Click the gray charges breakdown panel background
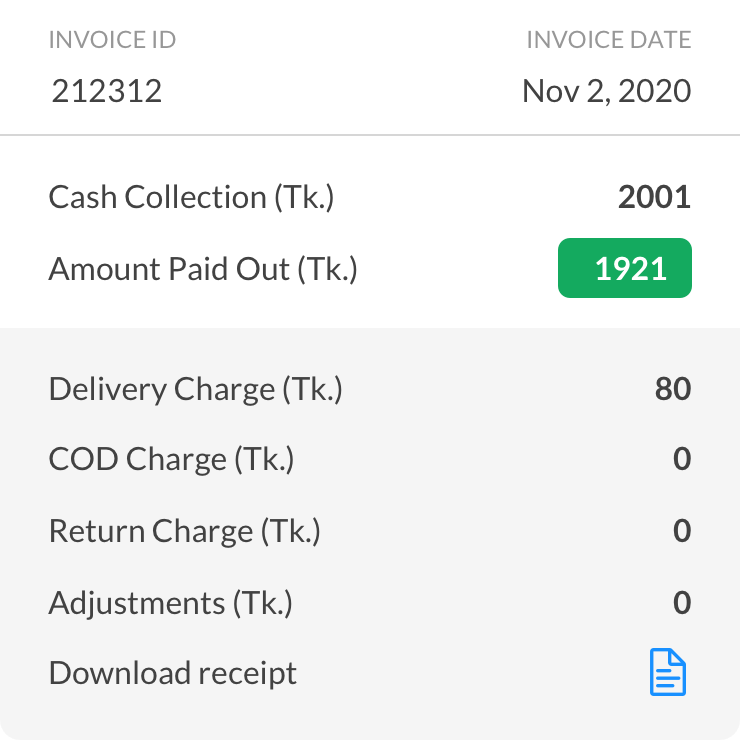The height and width of the screenshot is (740, 740). (370, 533)
